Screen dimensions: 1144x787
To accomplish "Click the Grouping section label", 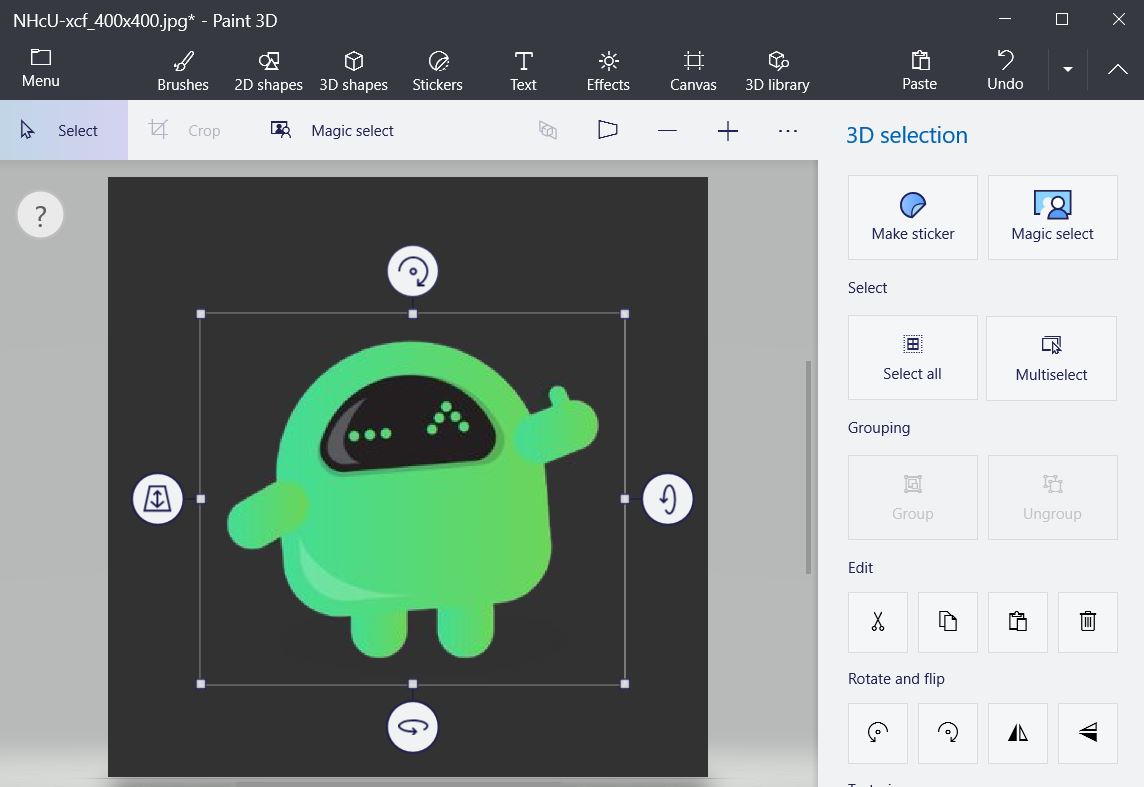I will pos(878,428).
